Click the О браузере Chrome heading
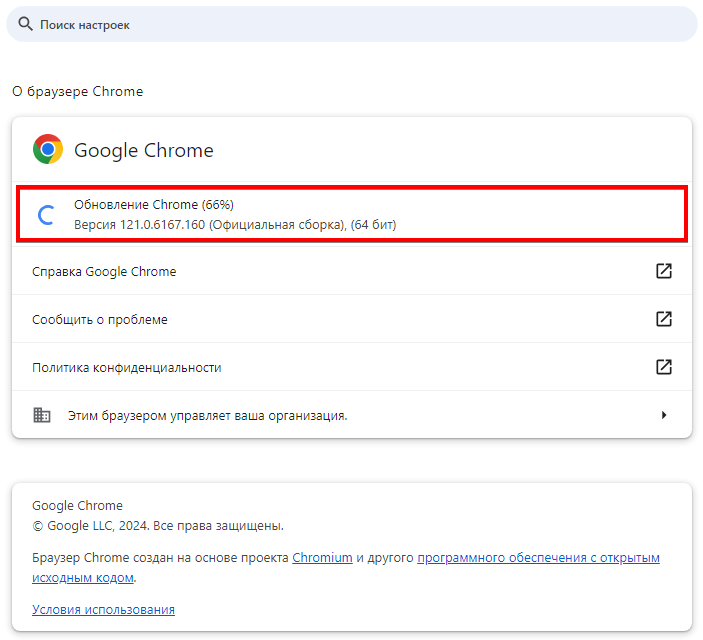This screenshot has height=640, width=703. [x=78, y=91]
